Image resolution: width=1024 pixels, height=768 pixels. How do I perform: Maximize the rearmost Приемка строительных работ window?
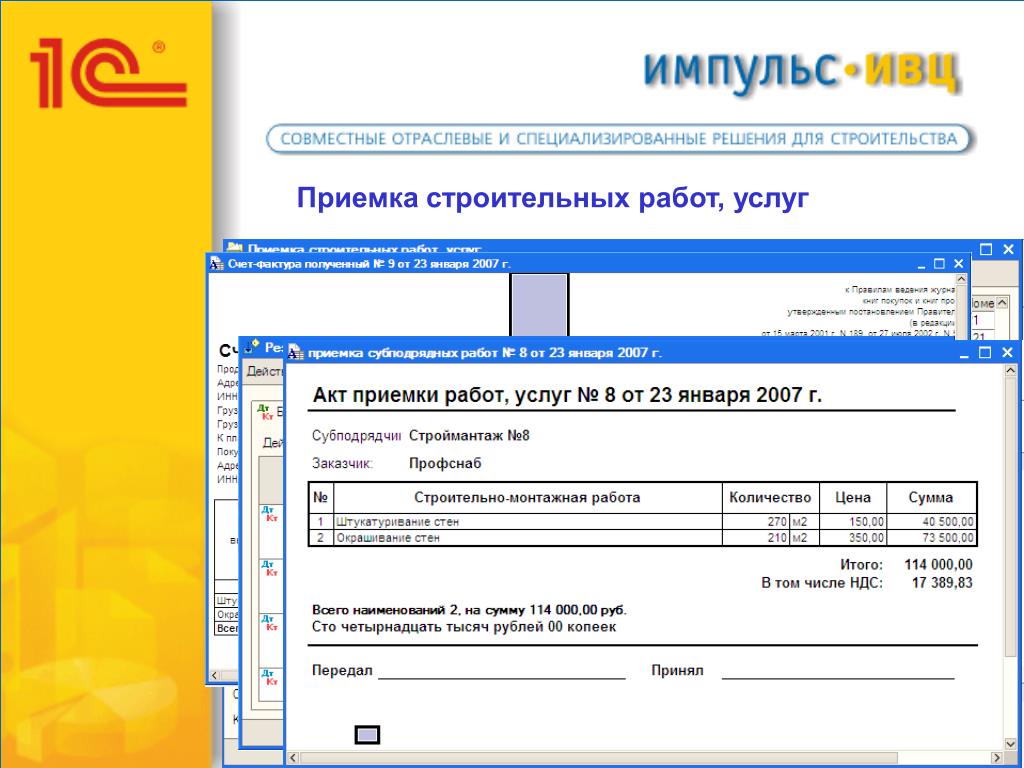(x=986, y=249)
